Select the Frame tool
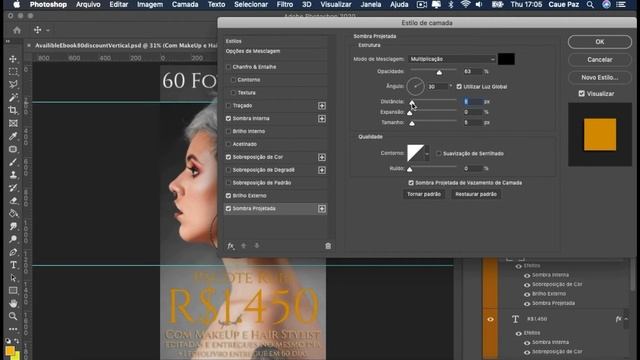This screenshot has width=640, height=360. [13, 123]
